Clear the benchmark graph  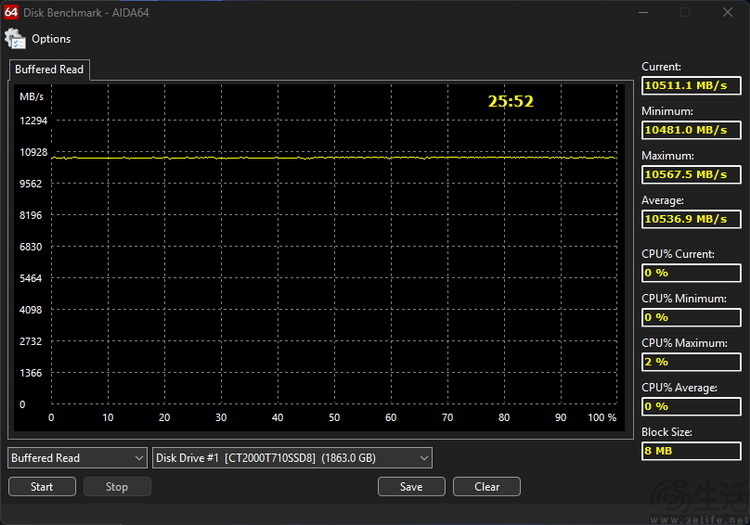(x=487, y=487)
